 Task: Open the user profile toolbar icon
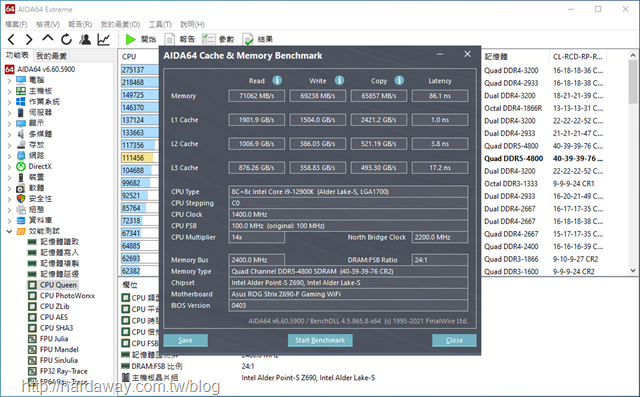click(85, 39)
